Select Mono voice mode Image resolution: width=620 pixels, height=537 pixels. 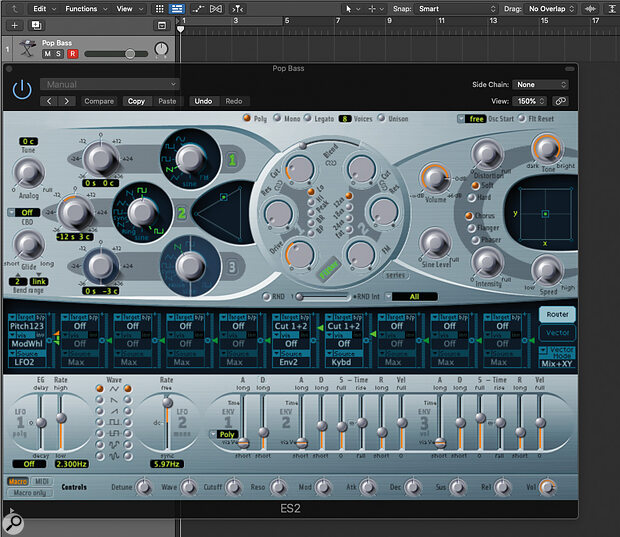(277, 118)
